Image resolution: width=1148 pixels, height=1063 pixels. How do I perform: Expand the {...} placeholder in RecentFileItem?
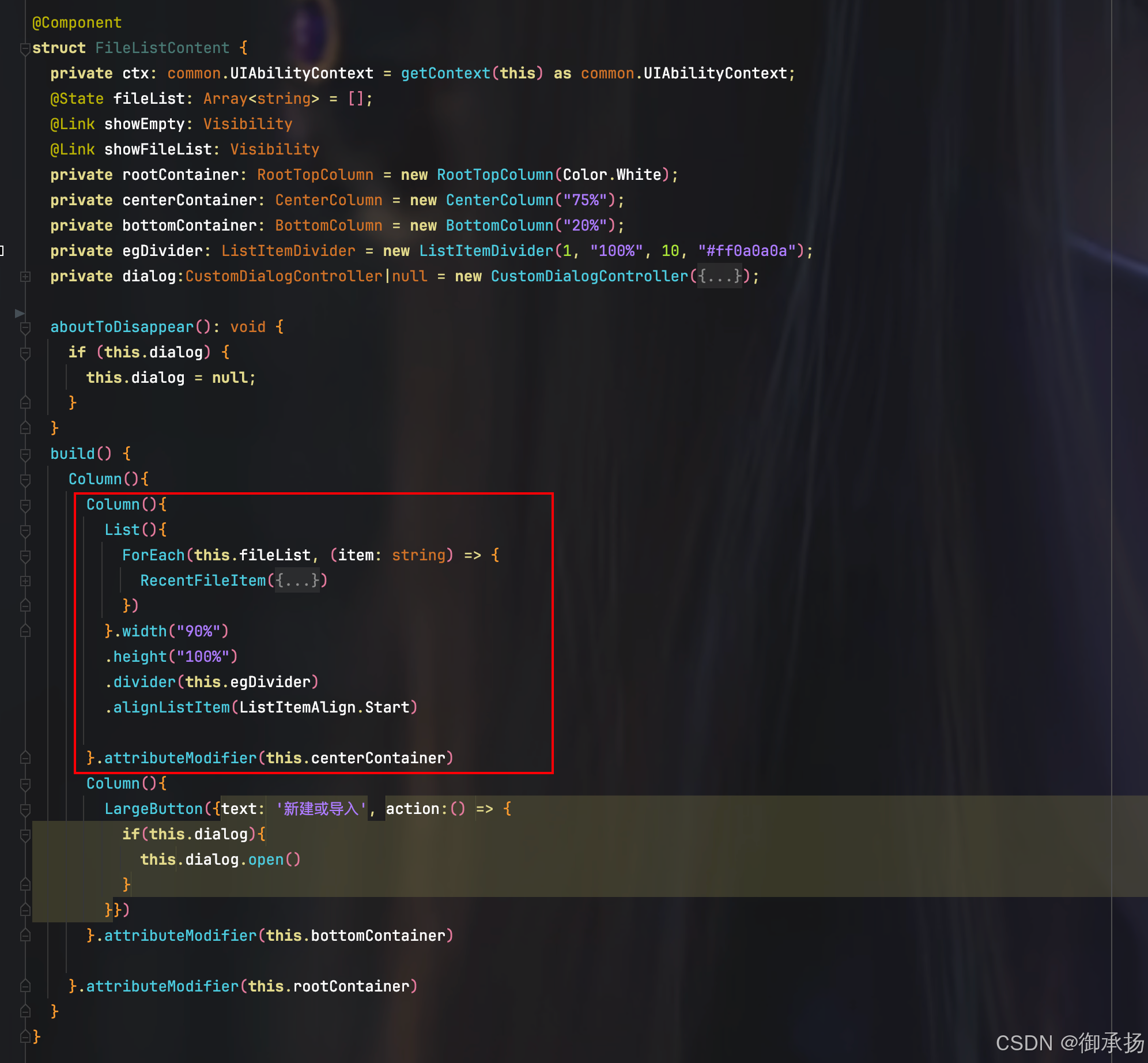[297, 581]
